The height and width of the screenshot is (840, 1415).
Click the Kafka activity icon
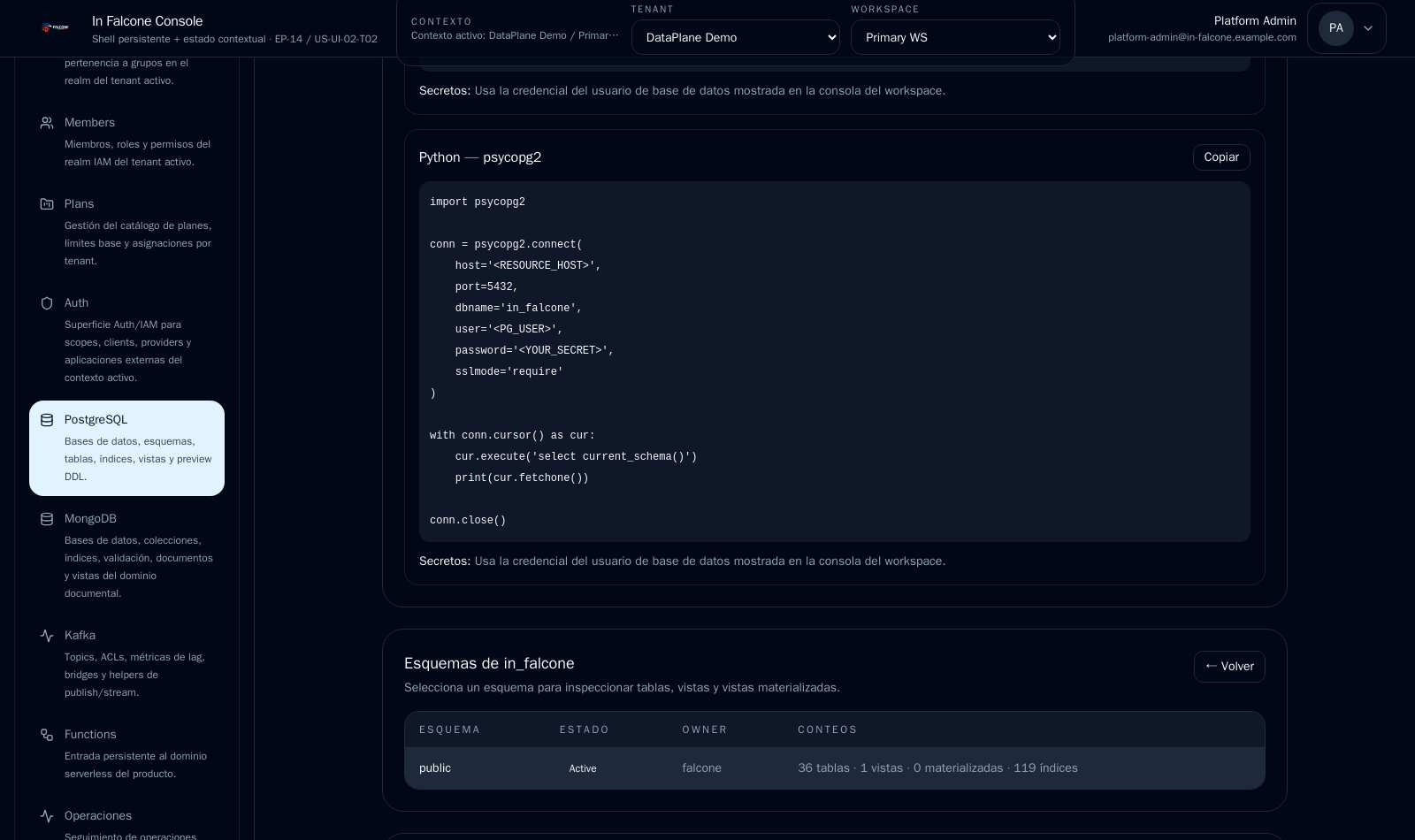(x=47, y=636)
